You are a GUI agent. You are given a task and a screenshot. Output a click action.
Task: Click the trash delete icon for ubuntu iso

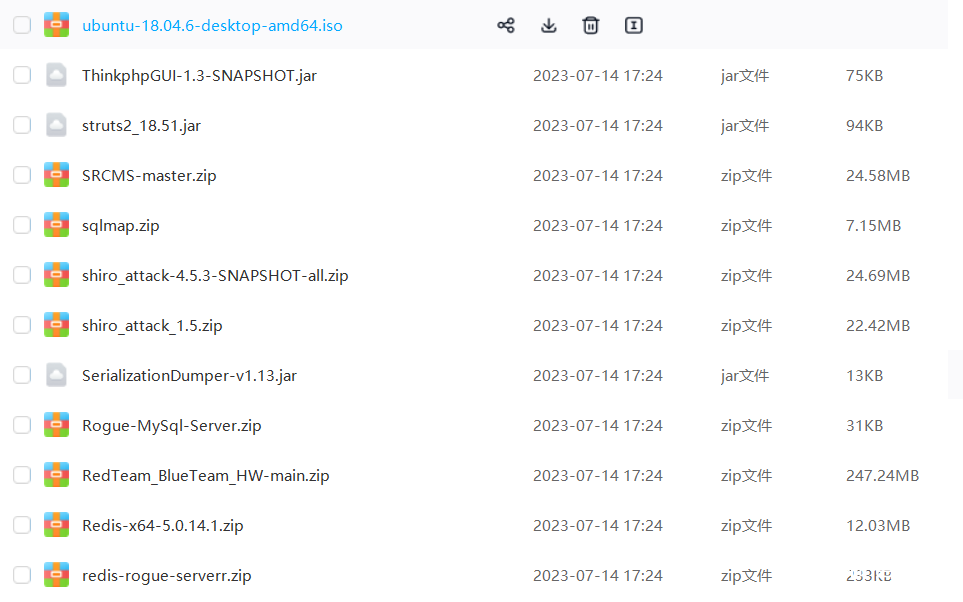pyautogui.click(x=591, y=25)
